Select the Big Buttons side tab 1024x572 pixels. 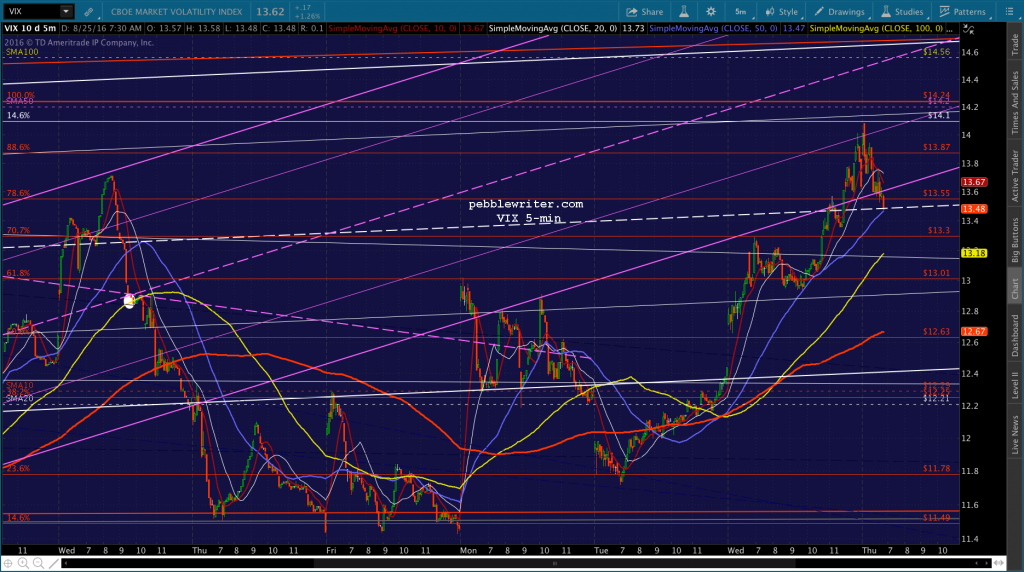pyautogui.click(x=1015, y=240)
